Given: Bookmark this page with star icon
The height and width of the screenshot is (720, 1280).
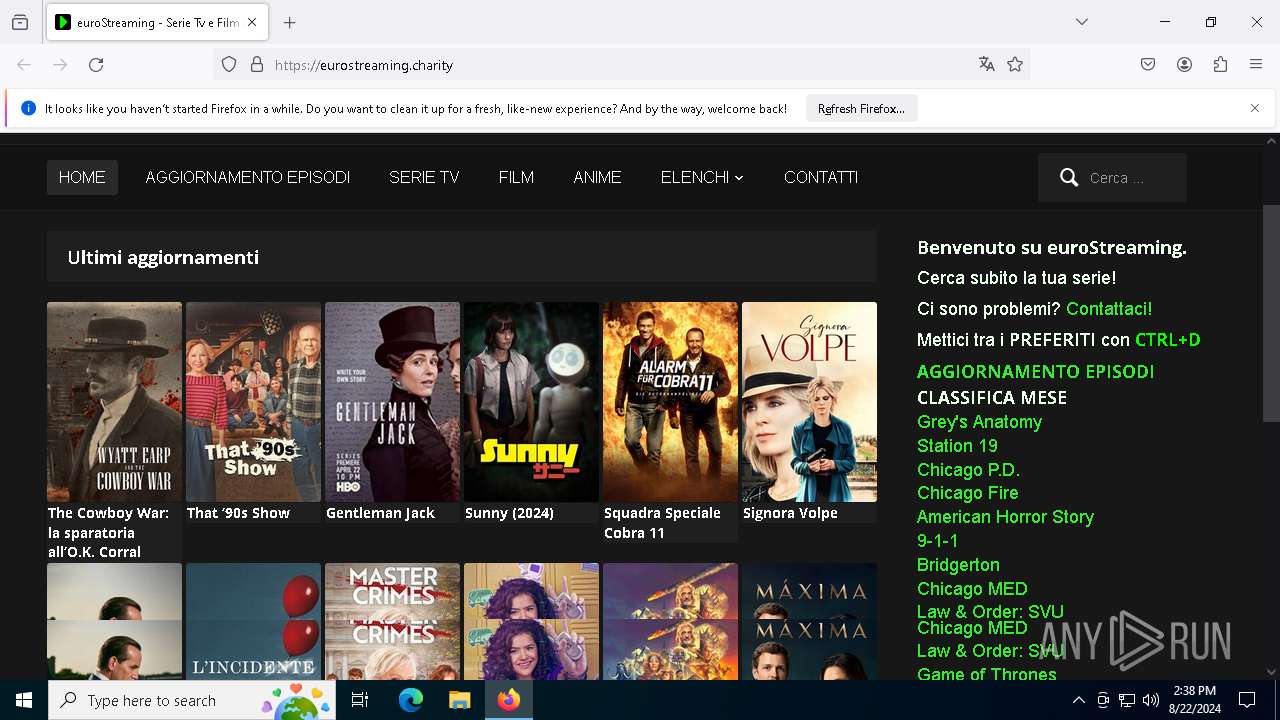Looking at the screenshot, I should pyautogui.click(x=1015, y=65).
